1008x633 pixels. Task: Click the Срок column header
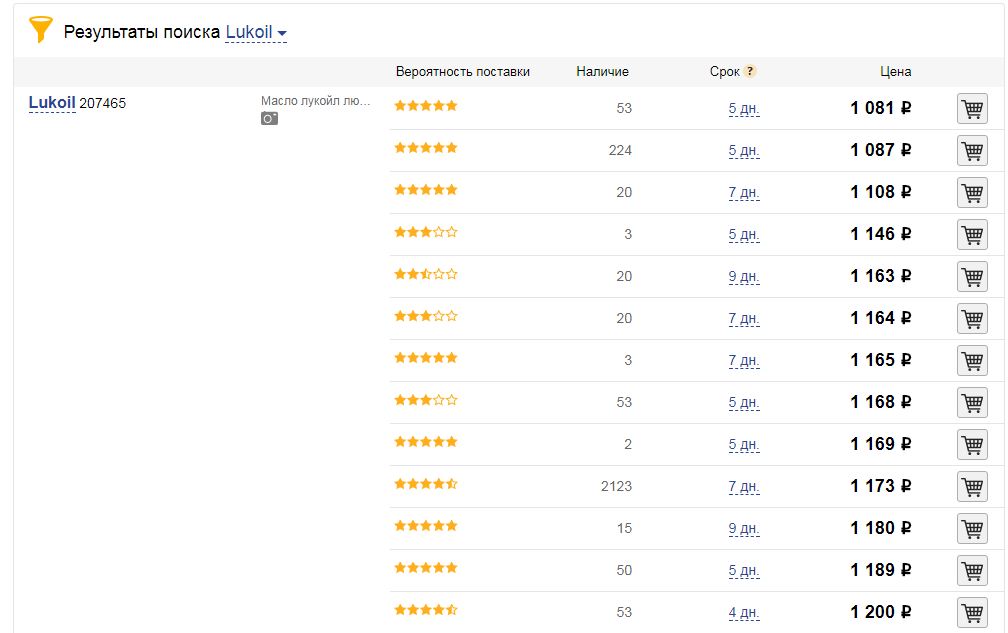coord(724,71)
